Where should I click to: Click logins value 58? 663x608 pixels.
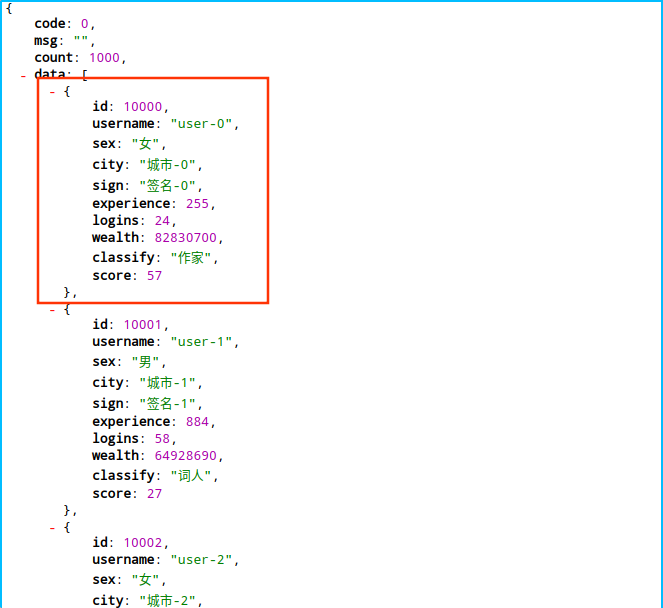click(x=162, y=439)
